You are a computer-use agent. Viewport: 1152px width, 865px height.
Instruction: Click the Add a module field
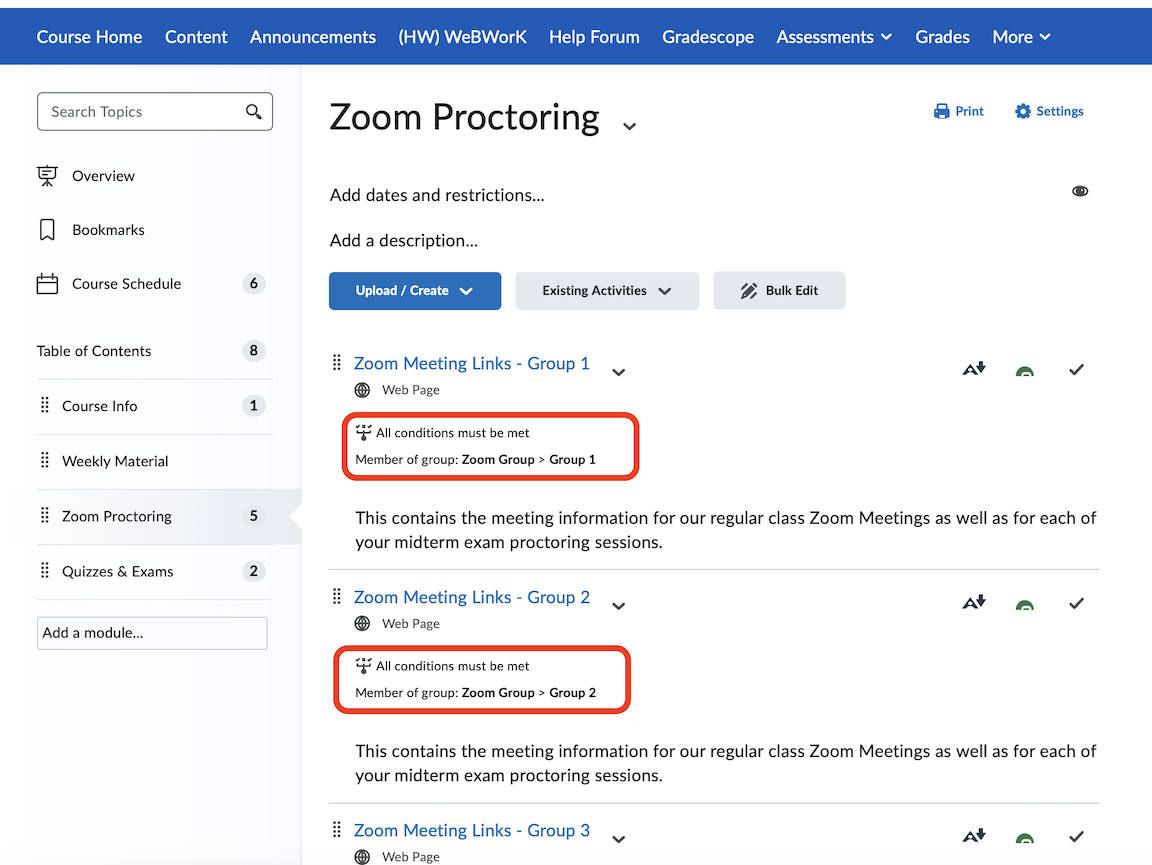coord(152,633)
